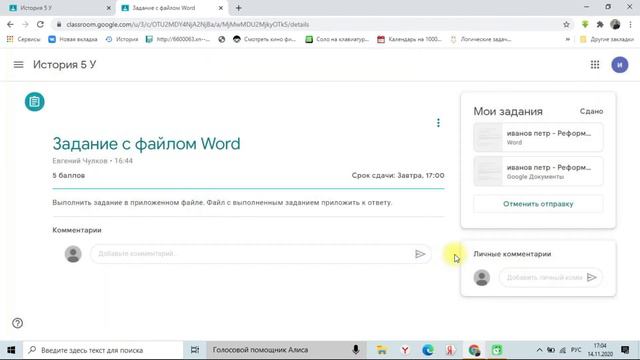Image resolution: width=640 pixels, height=360 pixels.
Task: Open the 'Соло на клавиатуре' bookmark
Action: [x=337, y=39]
